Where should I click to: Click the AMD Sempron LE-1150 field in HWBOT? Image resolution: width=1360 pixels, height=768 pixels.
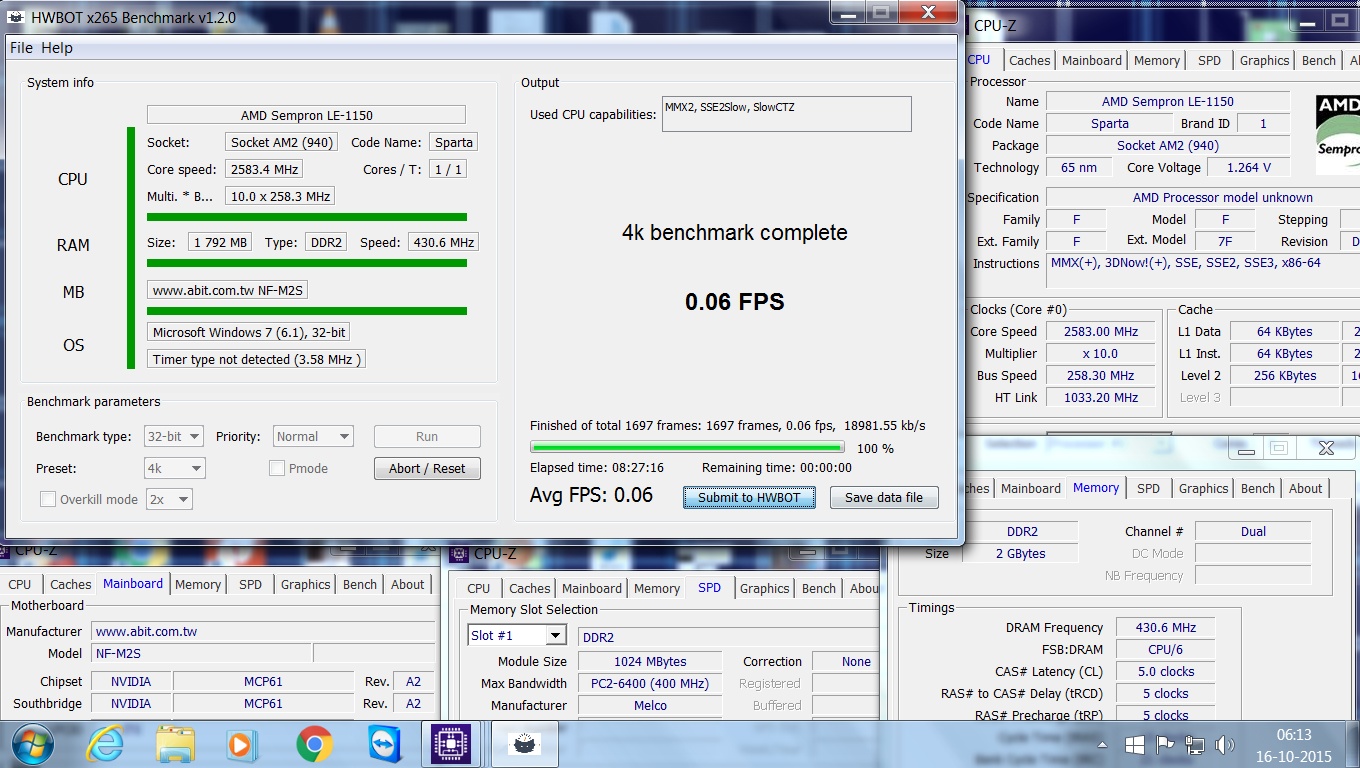pyautogui.click(x=306, y=115)
